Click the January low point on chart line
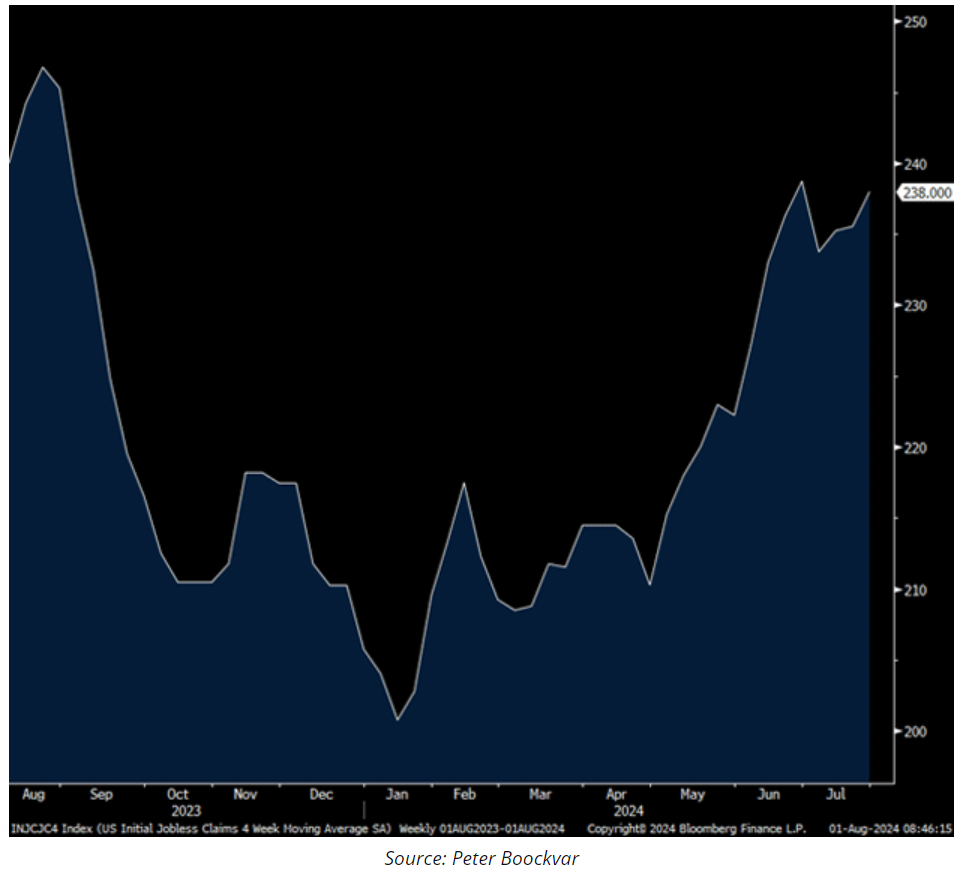The width and height of the screenshot is (958, 873). point(398,719)
